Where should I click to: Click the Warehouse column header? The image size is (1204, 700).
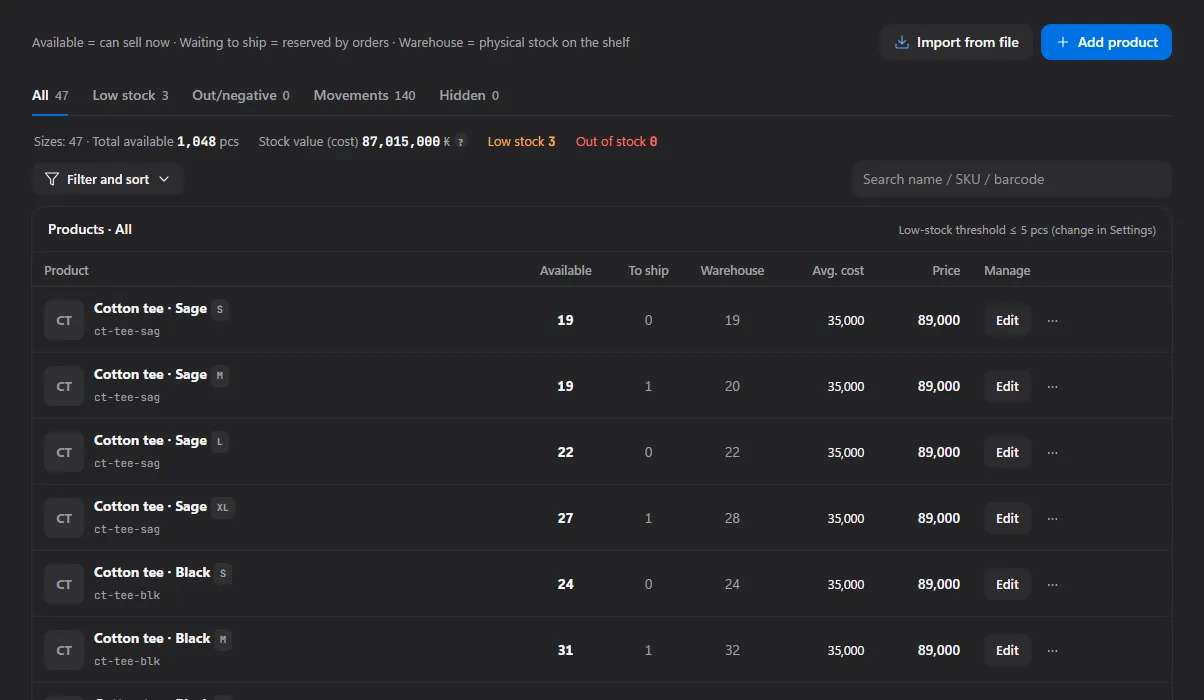click(x=732, y=271)
